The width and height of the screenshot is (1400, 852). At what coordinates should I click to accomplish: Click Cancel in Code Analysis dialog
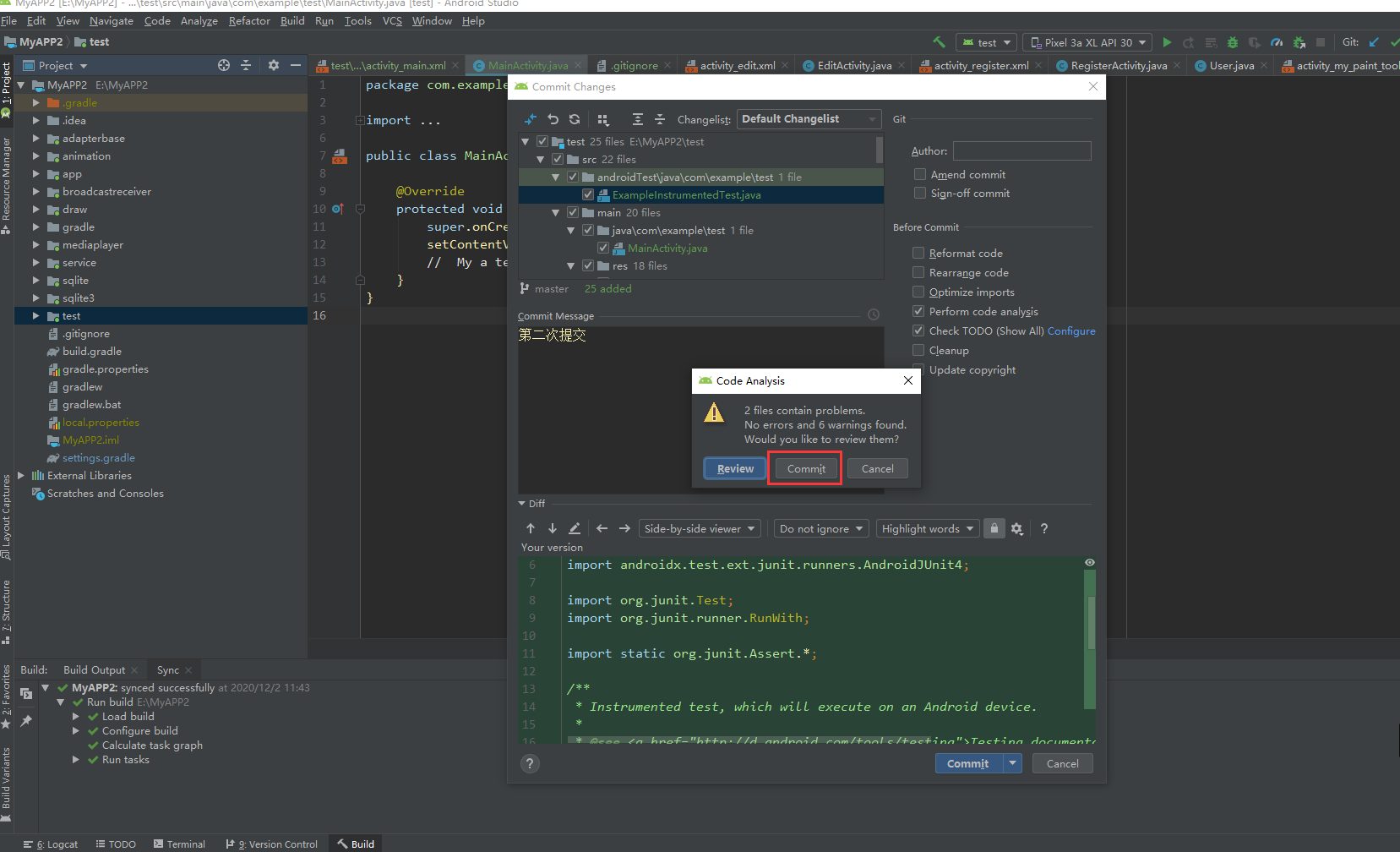877,468
